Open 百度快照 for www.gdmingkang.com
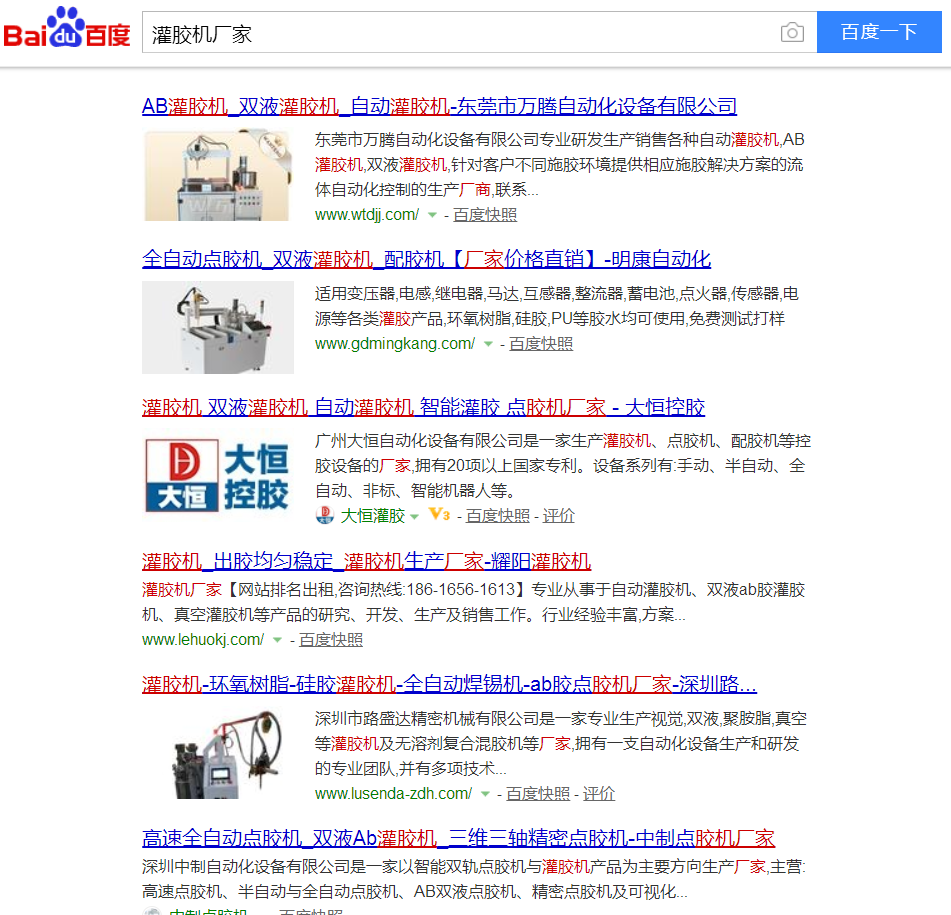The image size is (951, 915). (x=541, y=344)
